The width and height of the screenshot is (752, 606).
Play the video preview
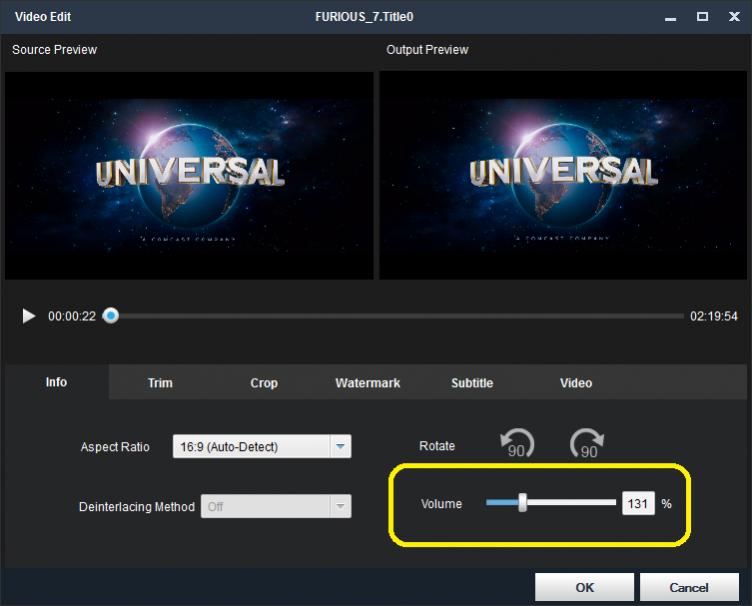point(29,316)
